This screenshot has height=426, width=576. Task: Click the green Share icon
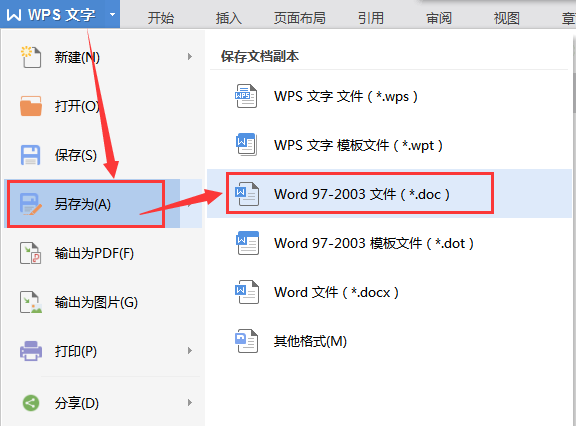[x=31, y=403]
